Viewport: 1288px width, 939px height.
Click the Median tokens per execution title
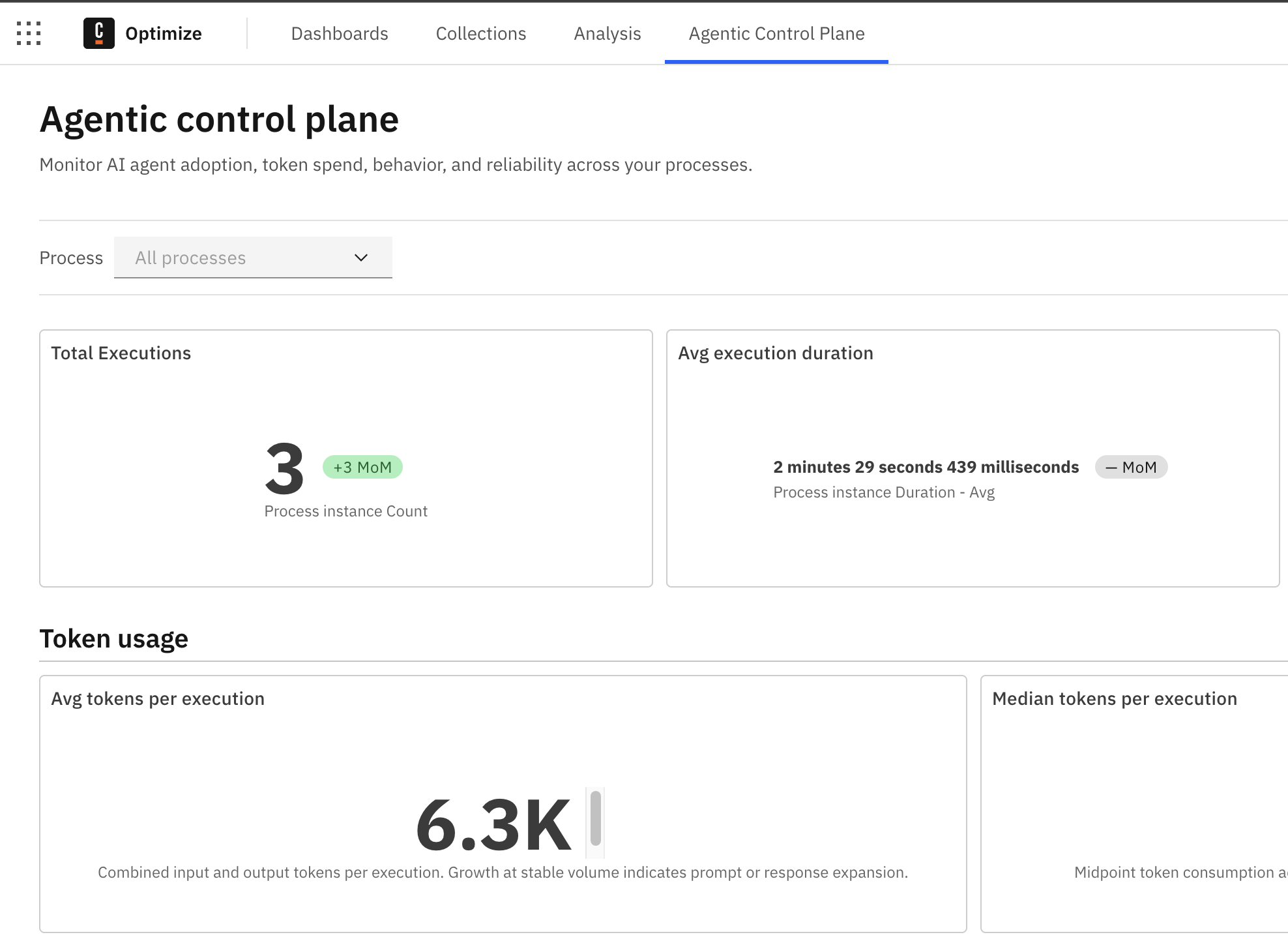click(x=1115, y=698)
